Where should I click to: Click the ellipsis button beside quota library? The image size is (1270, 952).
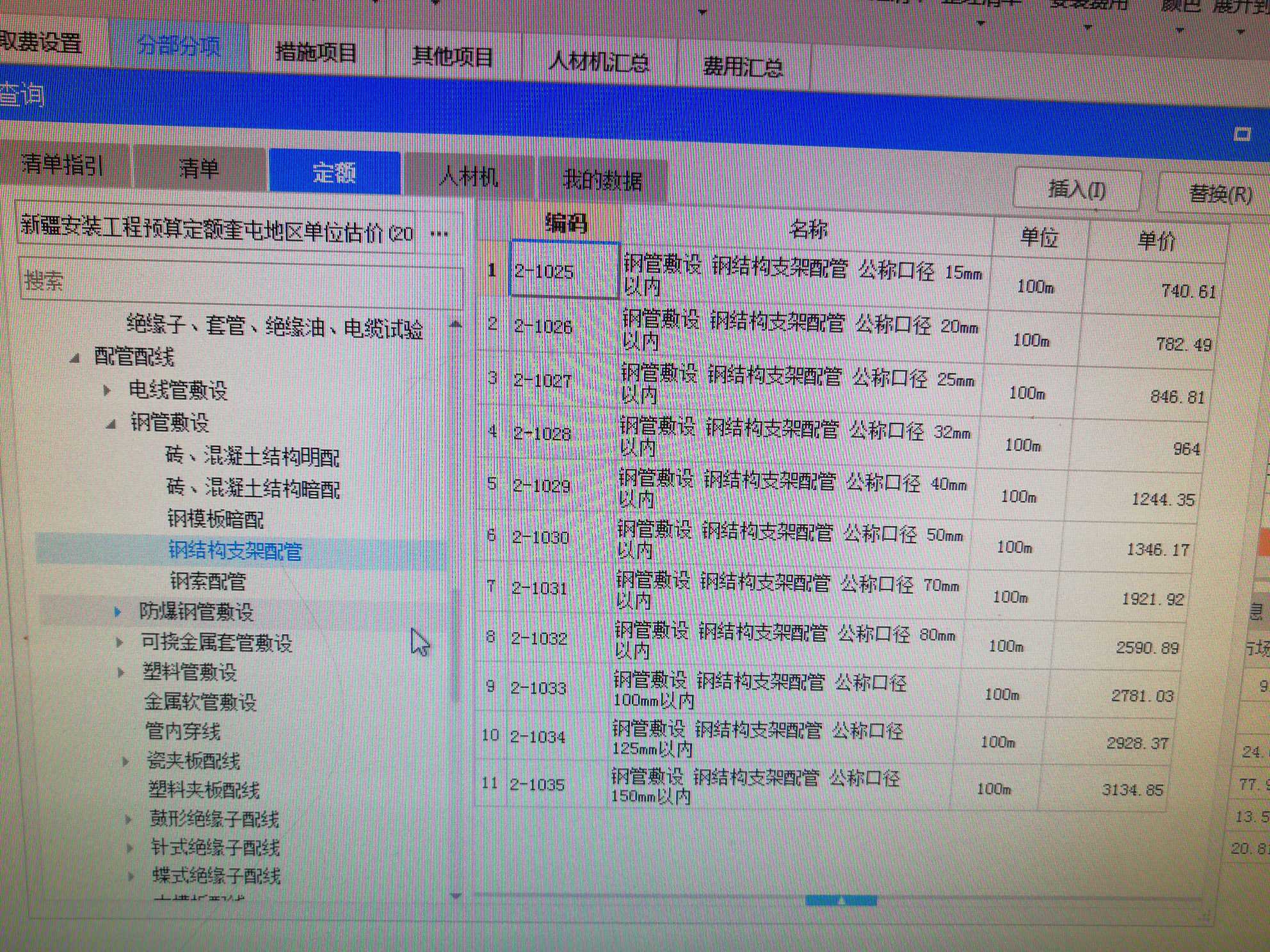(439, 234)
